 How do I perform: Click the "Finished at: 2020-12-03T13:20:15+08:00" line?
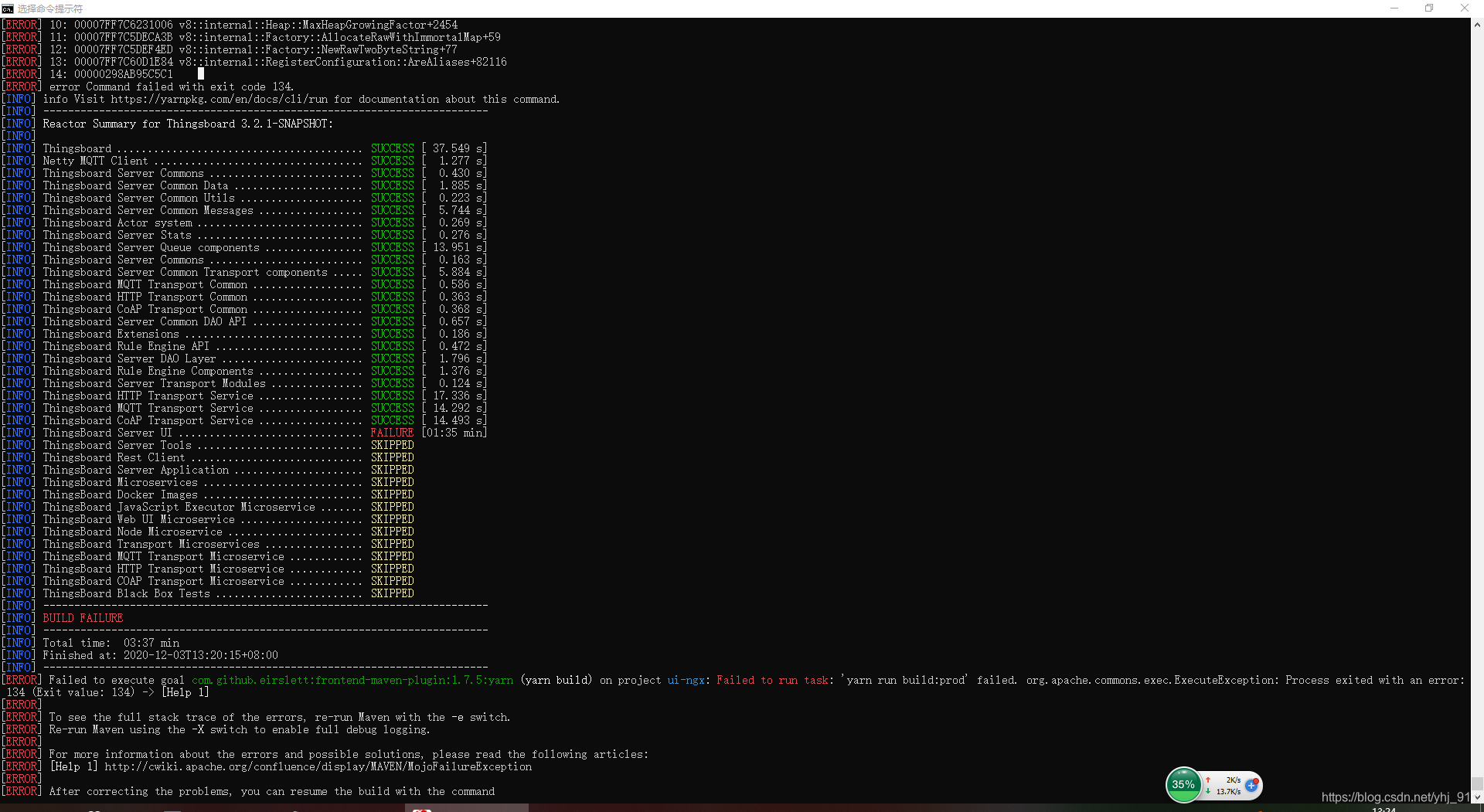pyautogui.click(x=160, y=655)
